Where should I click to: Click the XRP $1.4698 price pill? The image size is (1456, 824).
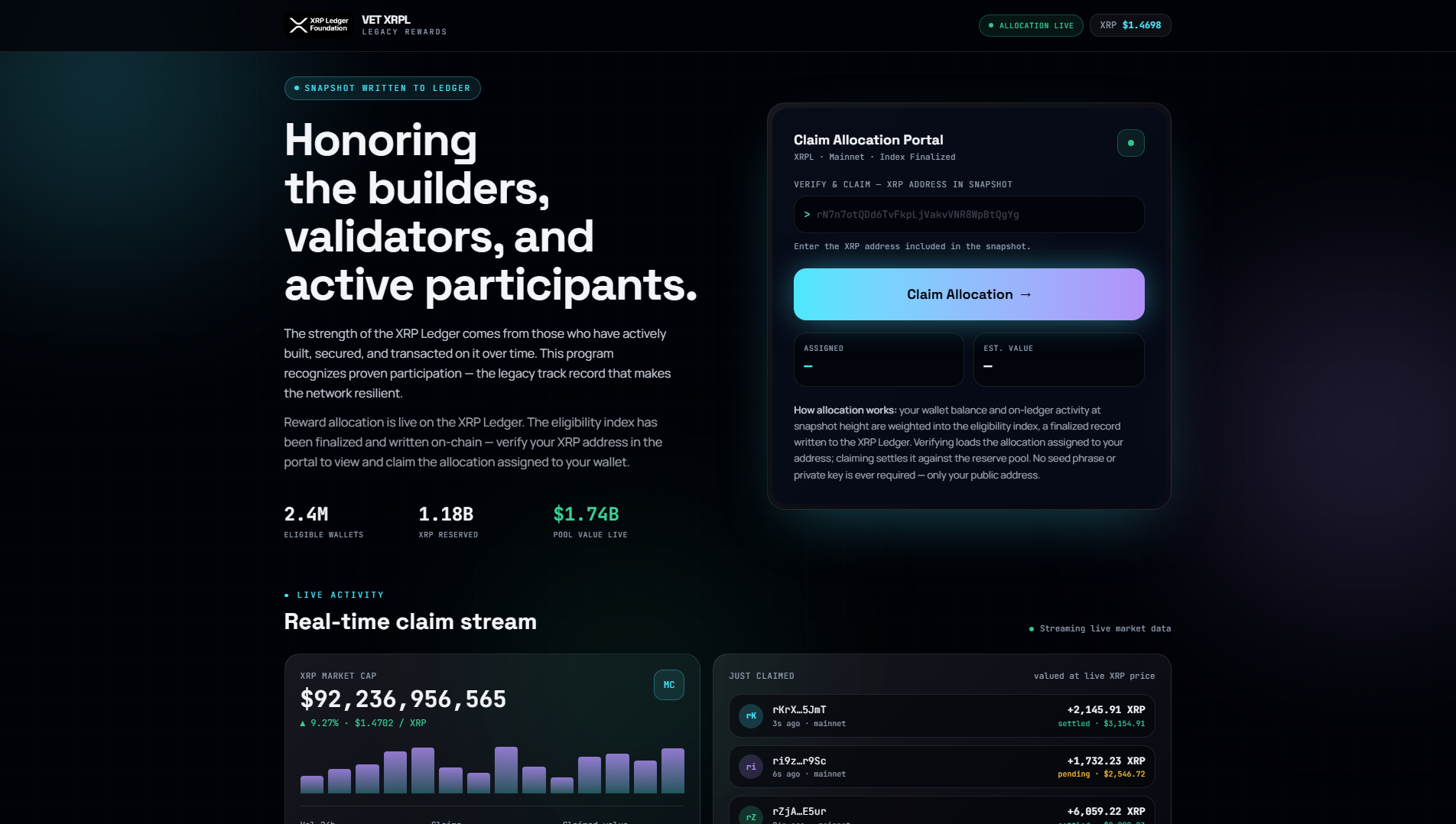pos(1130,25)
